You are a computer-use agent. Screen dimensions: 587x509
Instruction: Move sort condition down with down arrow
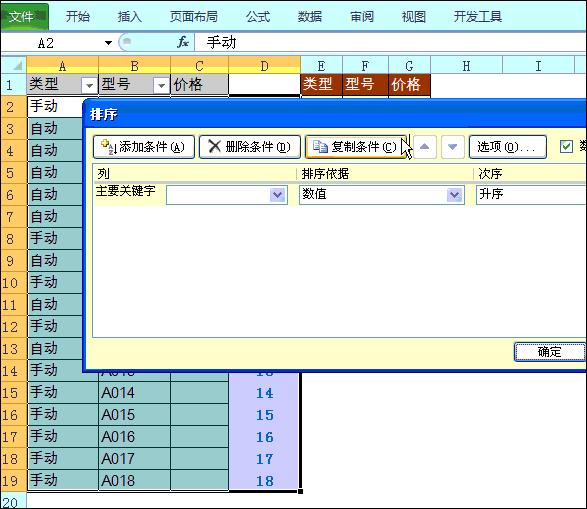(453, 147)
